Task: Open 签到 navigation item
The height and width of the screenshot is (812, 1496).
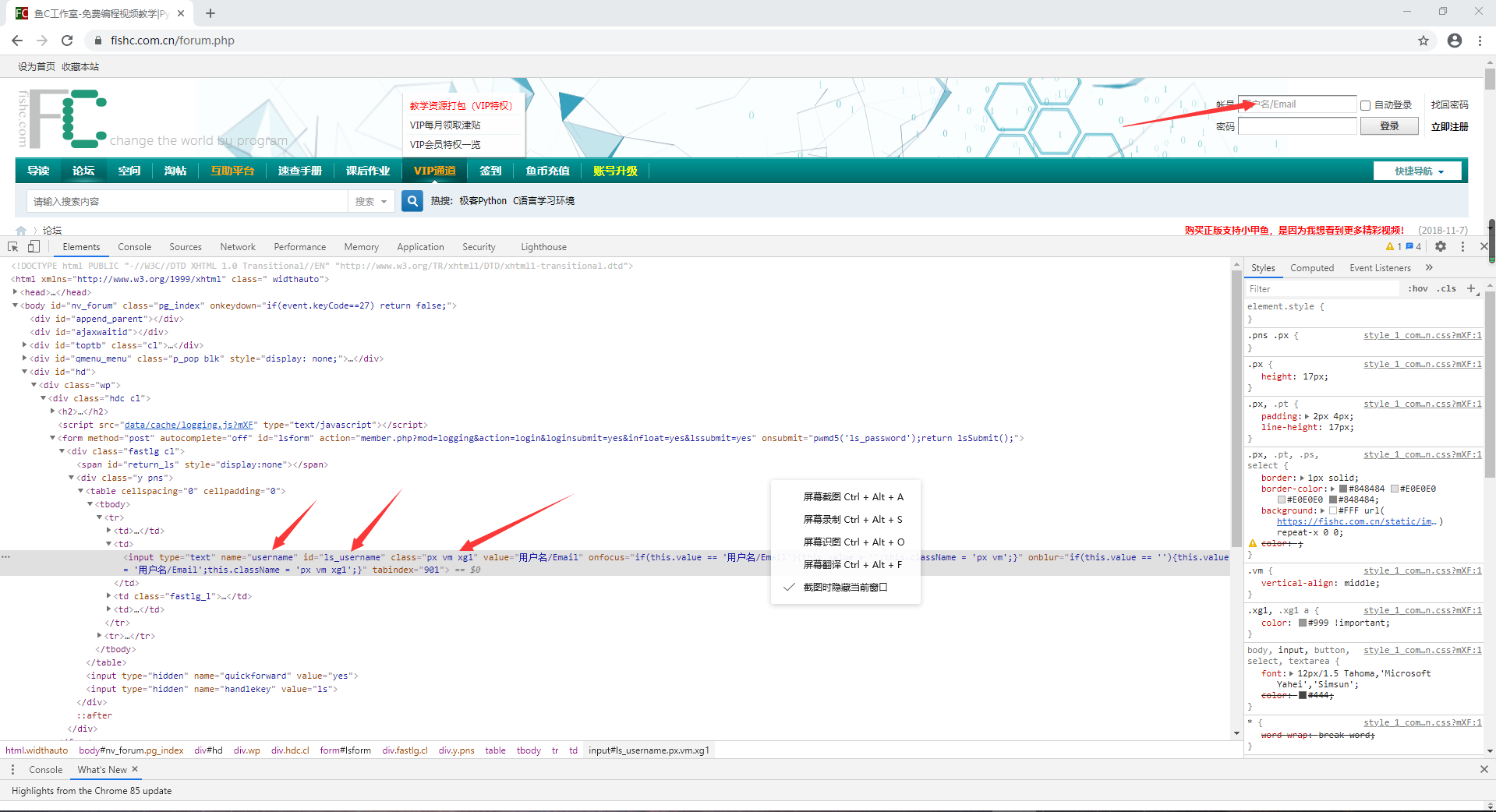Action: click(490, 171)
